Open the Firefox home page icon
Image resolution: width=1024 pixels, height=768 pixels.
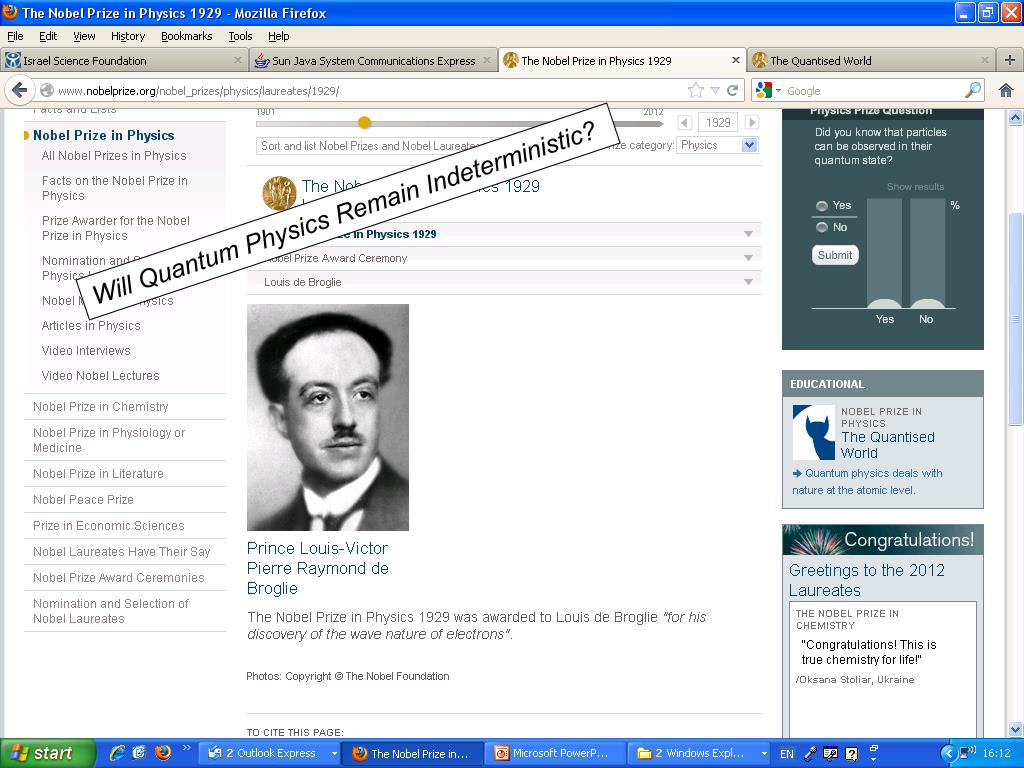click(1006, 90)
